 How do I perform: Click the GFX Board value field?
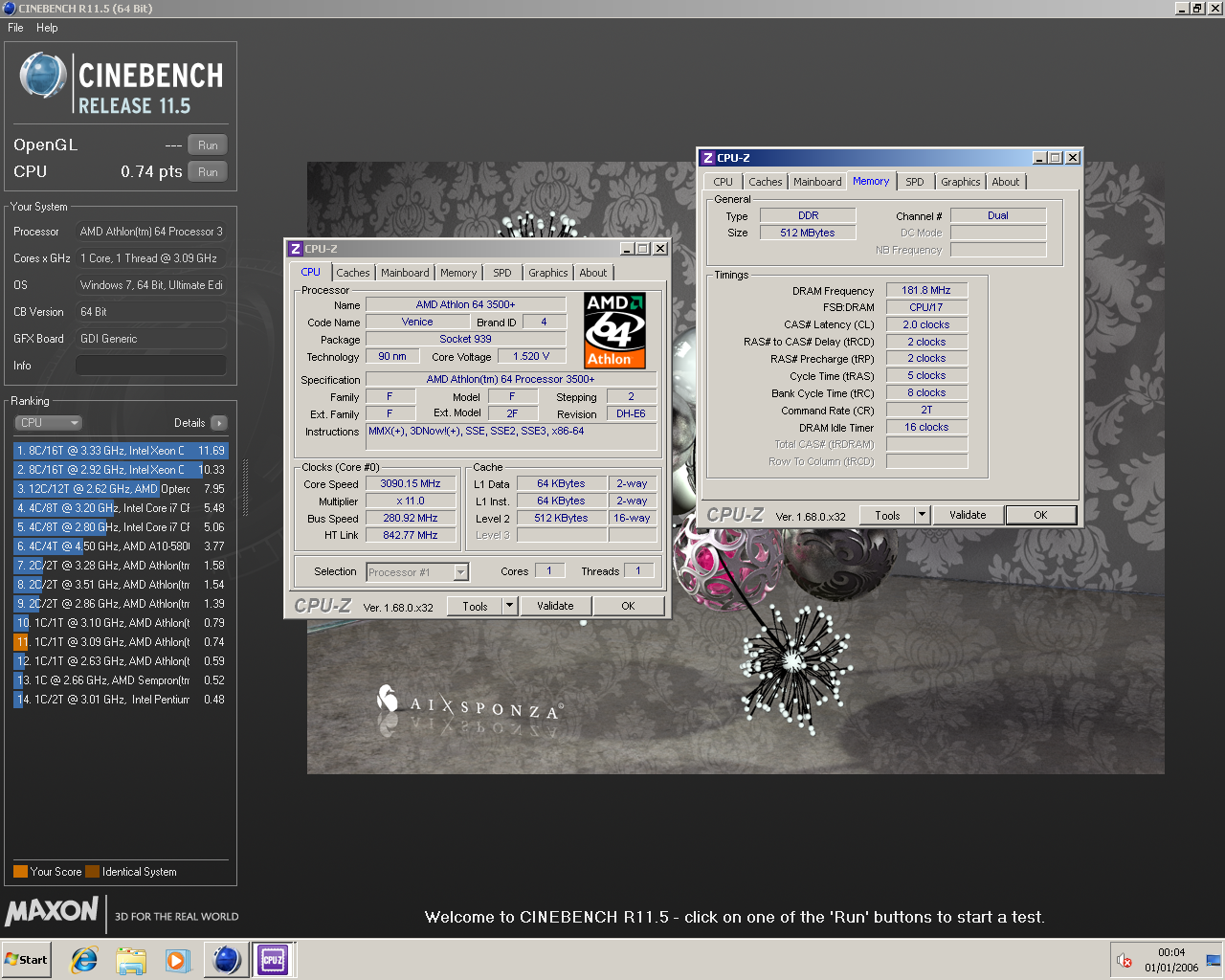pos(151,339)
